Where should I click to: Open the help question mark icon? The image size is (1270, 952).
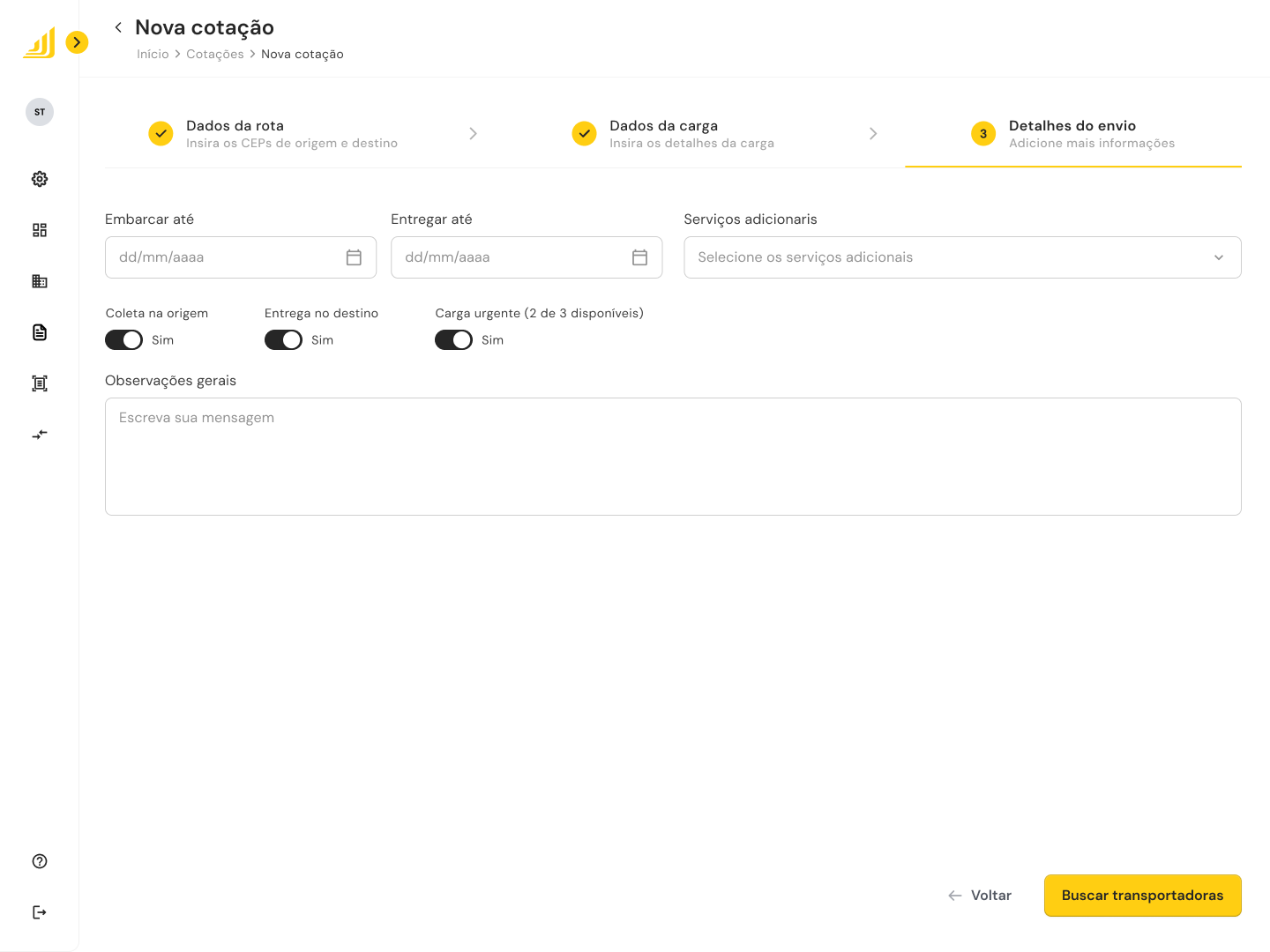tap(40, 861)
